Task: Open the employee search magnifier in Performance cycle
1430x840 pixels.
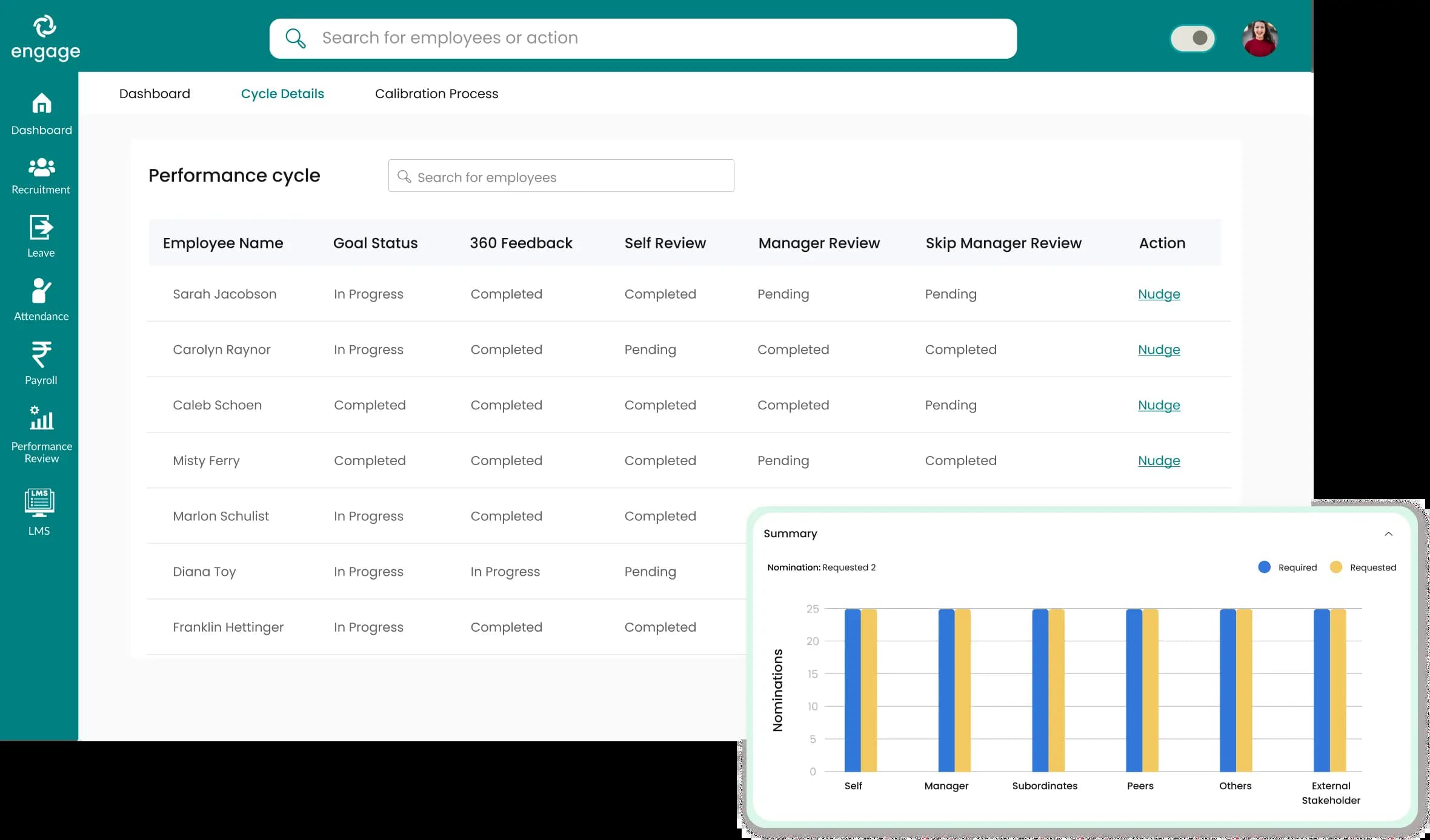Action: tap(405, 177)
